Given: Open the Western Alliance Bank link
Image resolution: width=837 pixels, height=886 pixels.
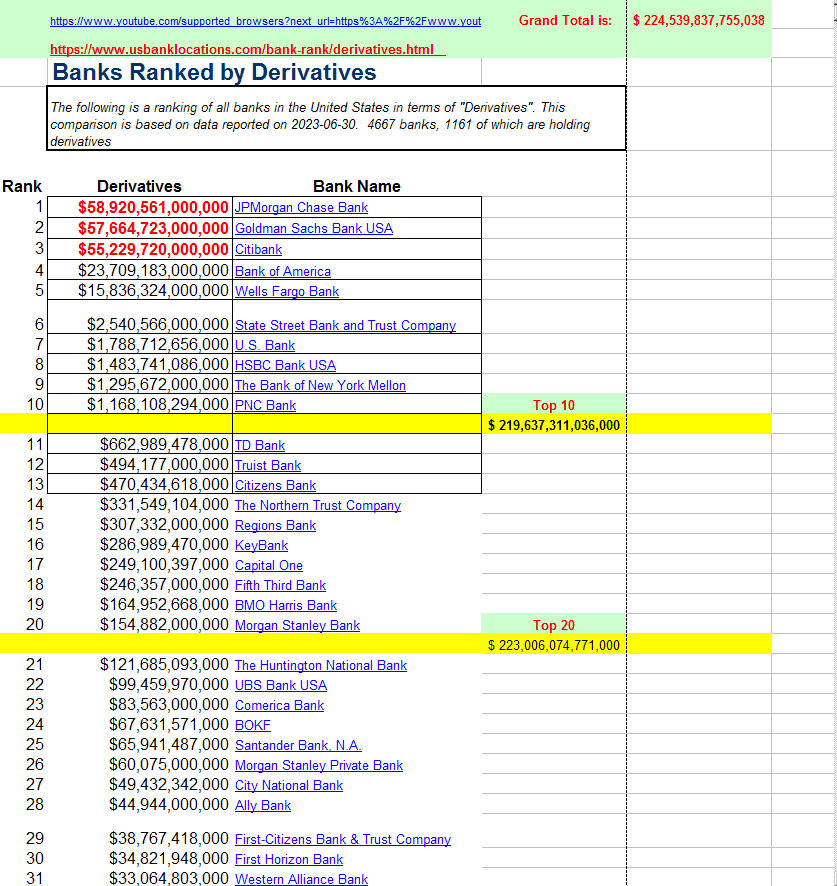Looking at the screenshot, I should (x=301, y=879).
